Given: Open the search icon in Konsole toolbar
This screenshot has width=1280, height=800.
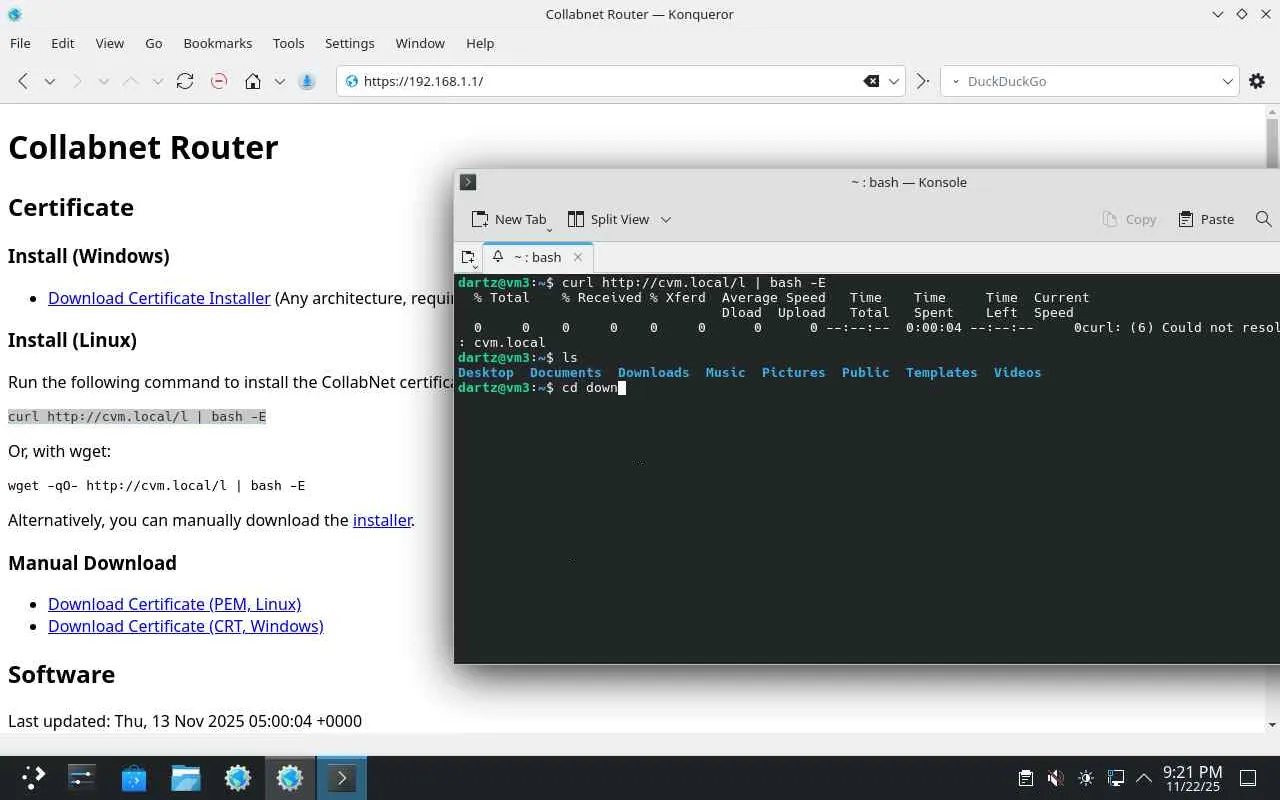Looking at the screenshot, I should pos(1264,219).
